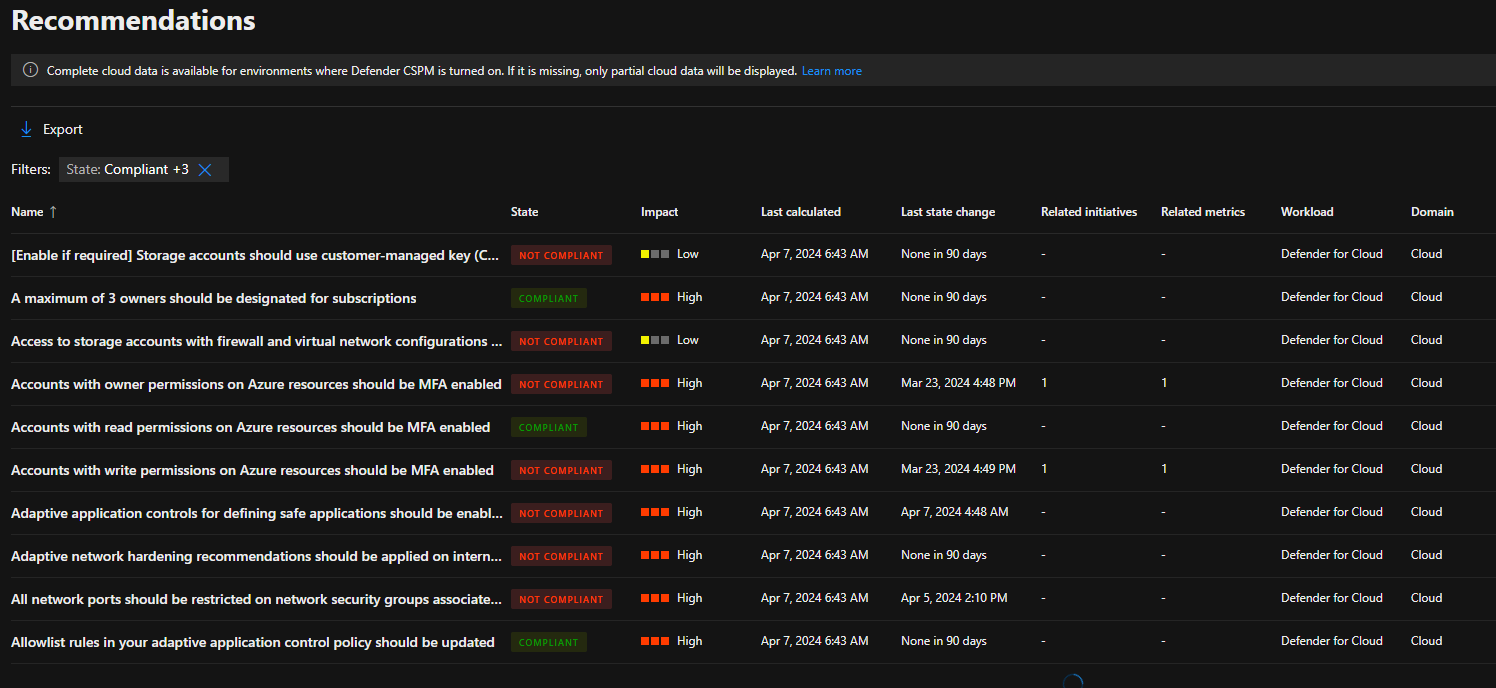Viewport: 1496px width, 688px height.
Task: Remove the State Compliant filter with X
Action: 205,170
